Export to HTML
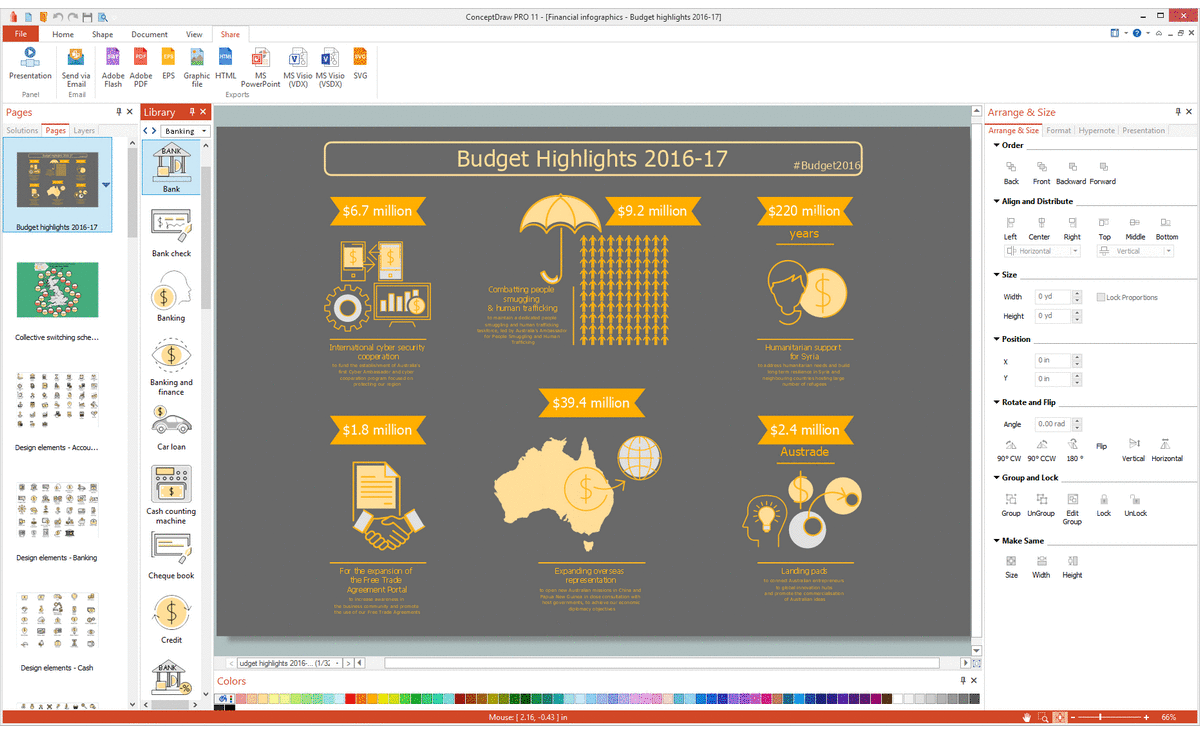 point(226,63)
